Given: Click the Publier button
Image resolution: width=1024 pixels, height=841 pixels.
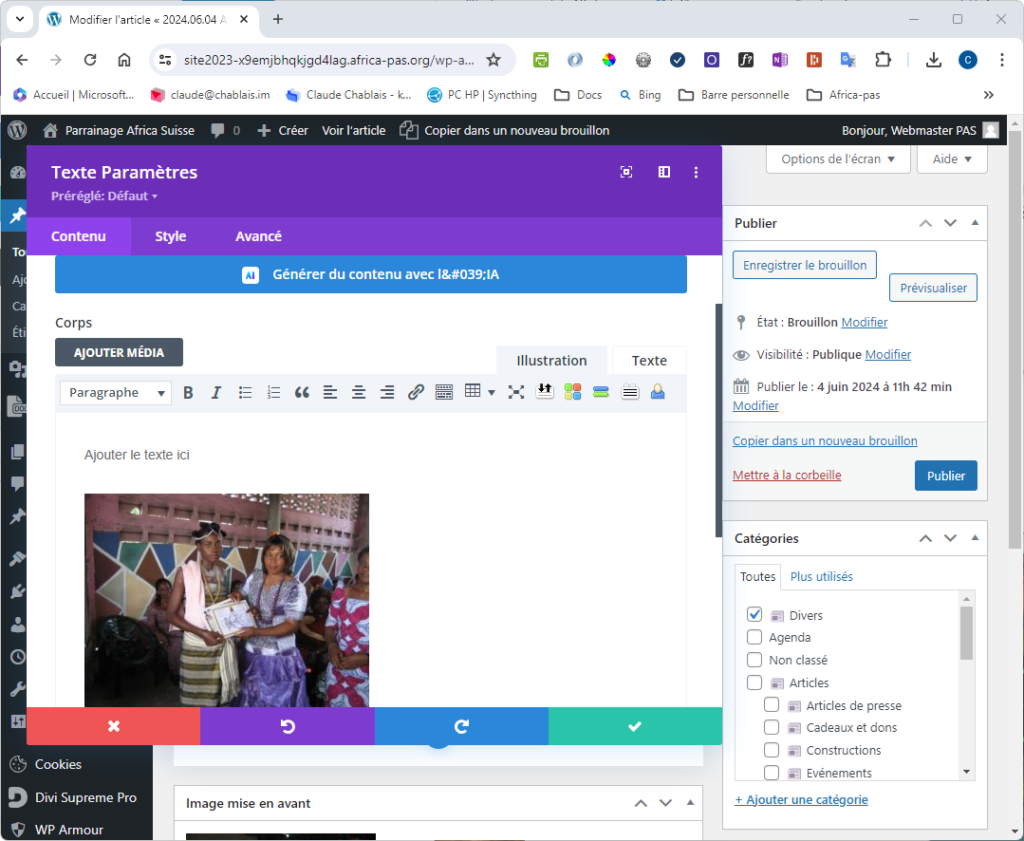Looking at the screenshot, I should pyautogui.click(x=945, y=476).
